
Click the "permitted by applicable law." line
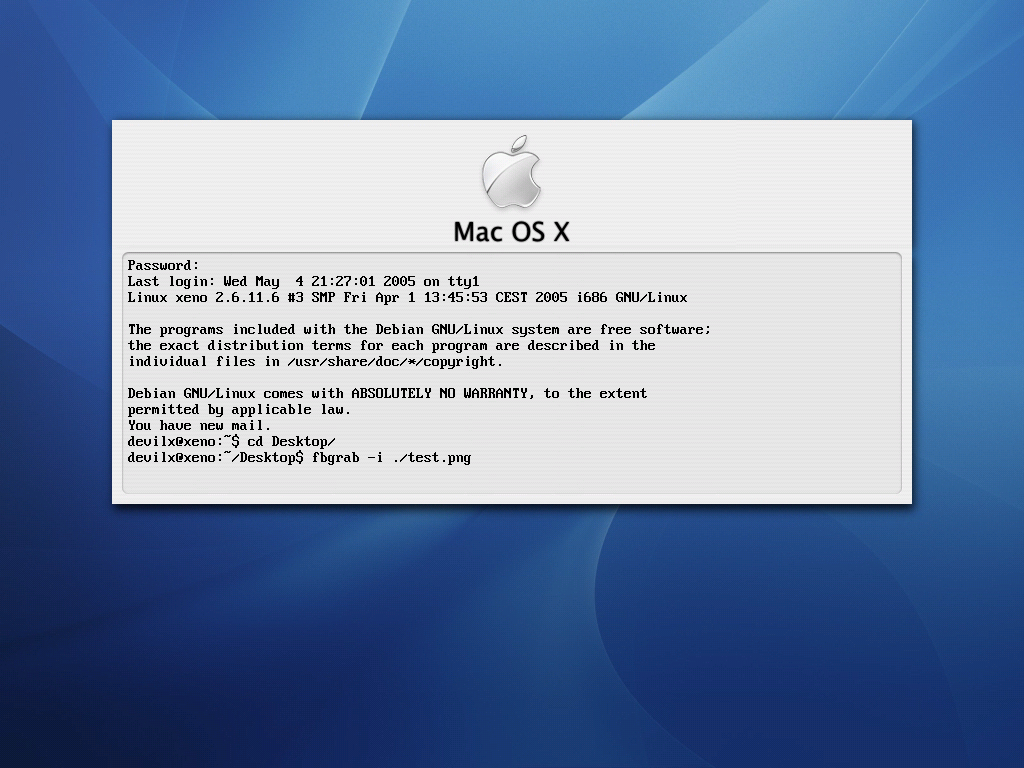[240, 410]
